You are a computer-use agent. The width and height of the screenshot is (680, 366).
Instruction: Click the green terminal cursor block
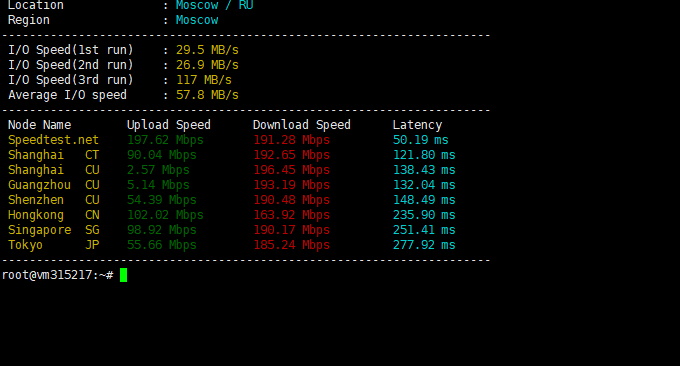124,275
